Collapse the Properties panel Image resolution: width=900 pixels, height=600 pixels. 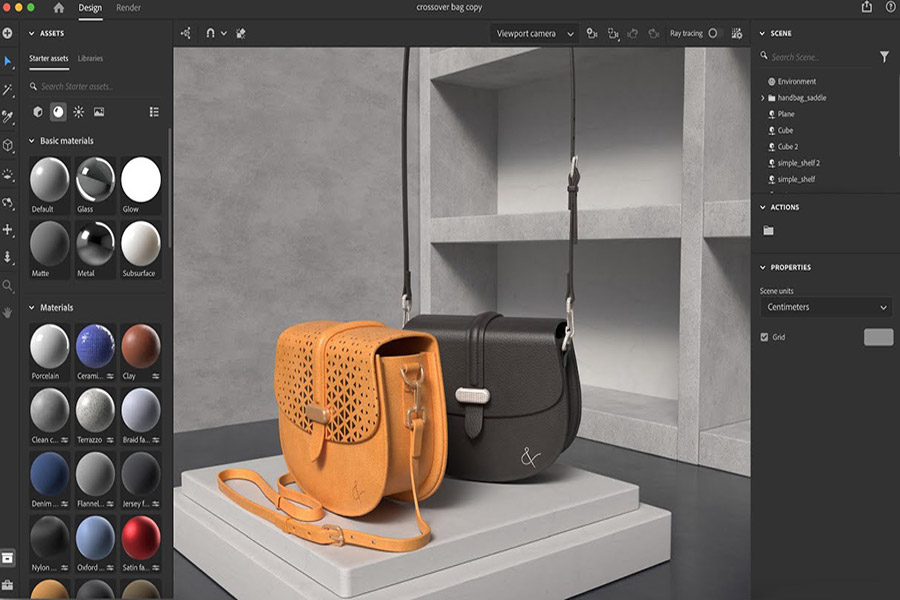pyautogui.click(x=762, y=268)
